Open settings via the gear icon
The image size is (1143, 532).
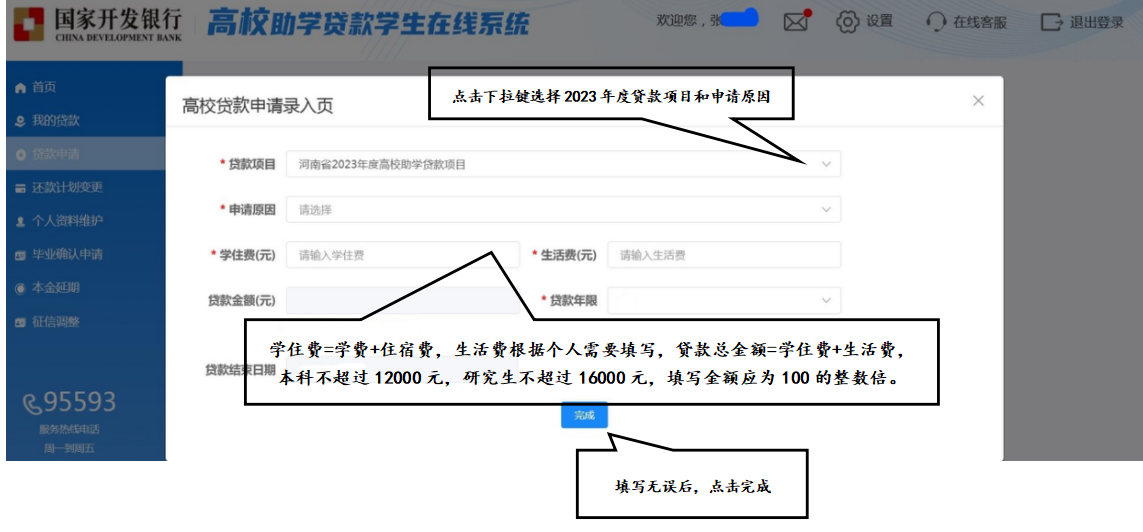pos(847,22)
